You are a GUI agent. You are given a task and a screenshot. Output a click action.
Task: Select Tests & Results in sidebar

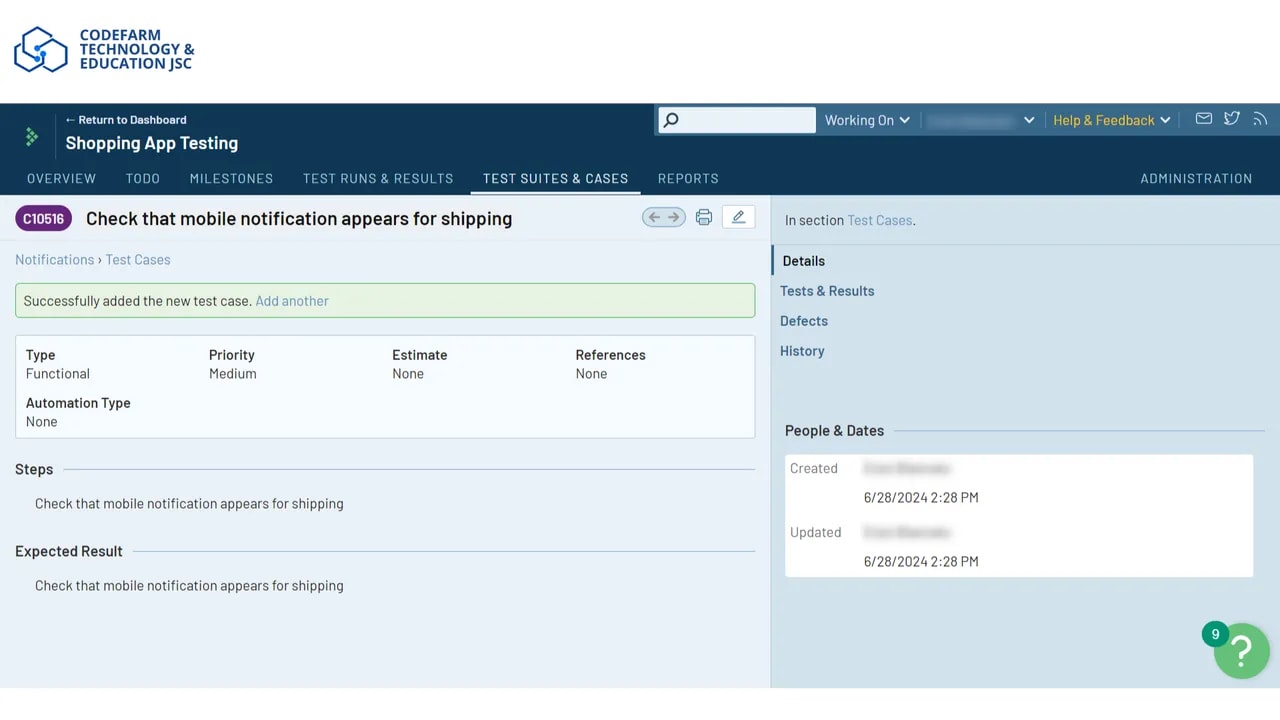827,291
